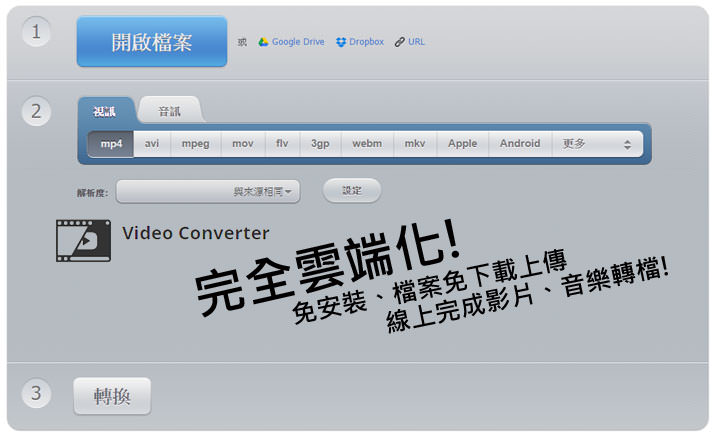
Task: Select the mkv format
Action: coord(415,144)
